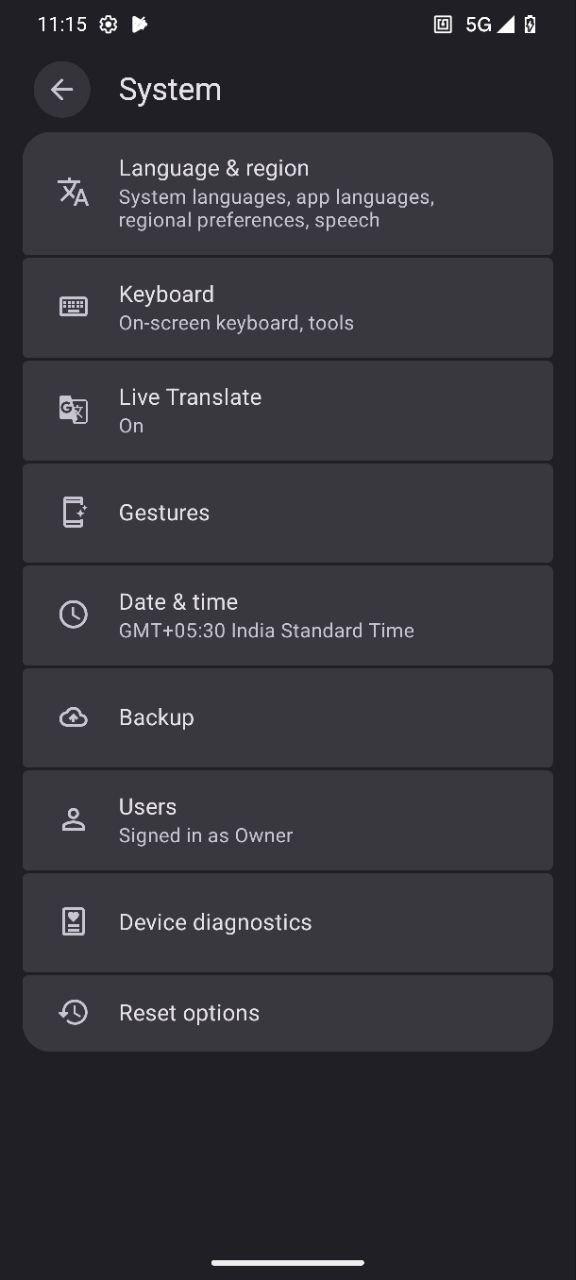576x1280 pixels.
Task: Tap the Users person icon
Action: click(x=73, y=820)
